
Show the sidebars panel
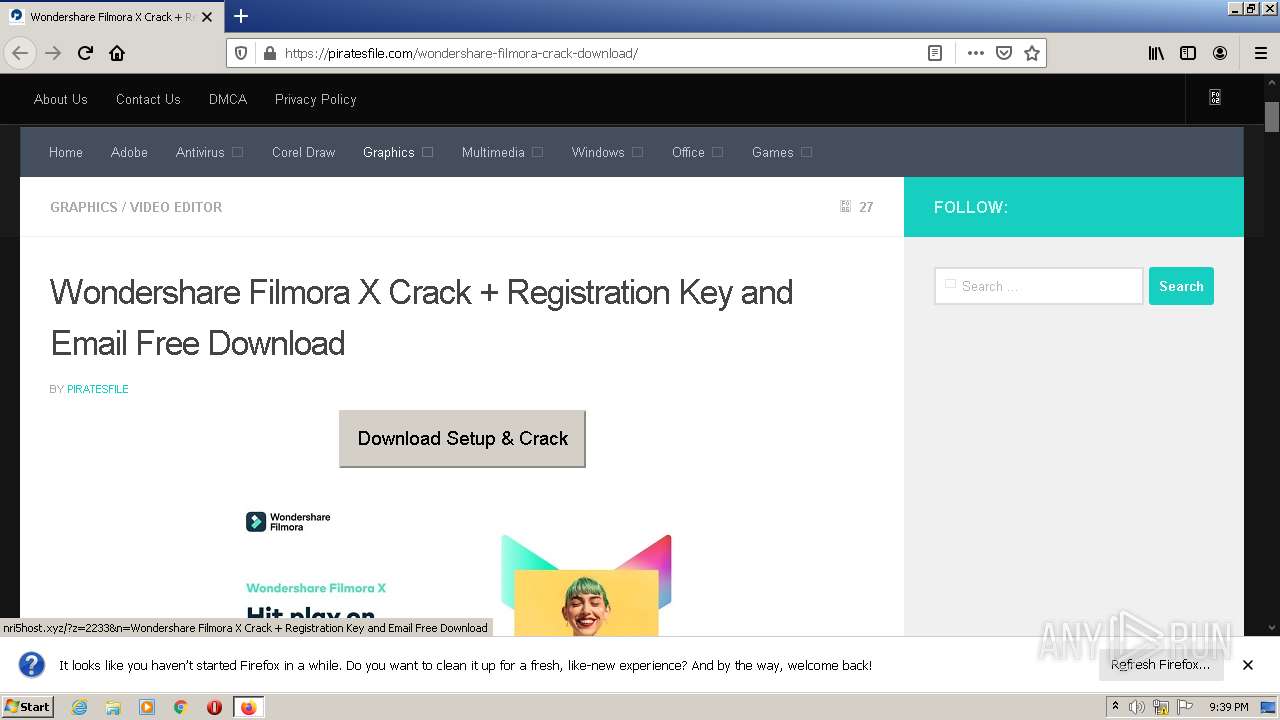tap(1188, 53)
